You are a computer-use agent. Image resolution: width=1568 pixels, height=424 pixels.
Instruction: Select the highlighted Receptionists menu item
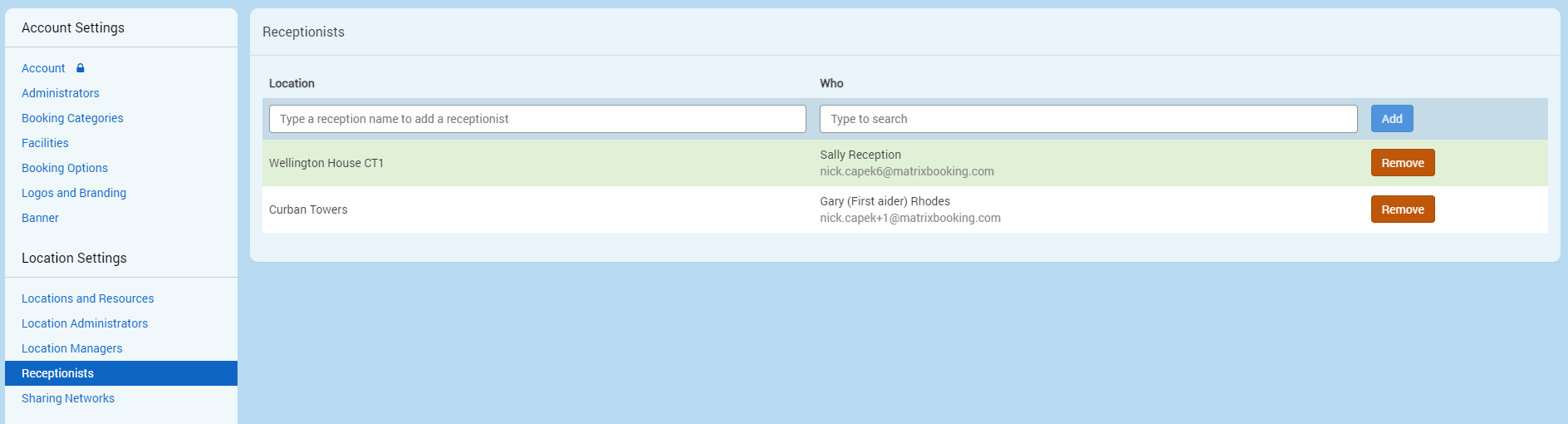pos(58,373)
